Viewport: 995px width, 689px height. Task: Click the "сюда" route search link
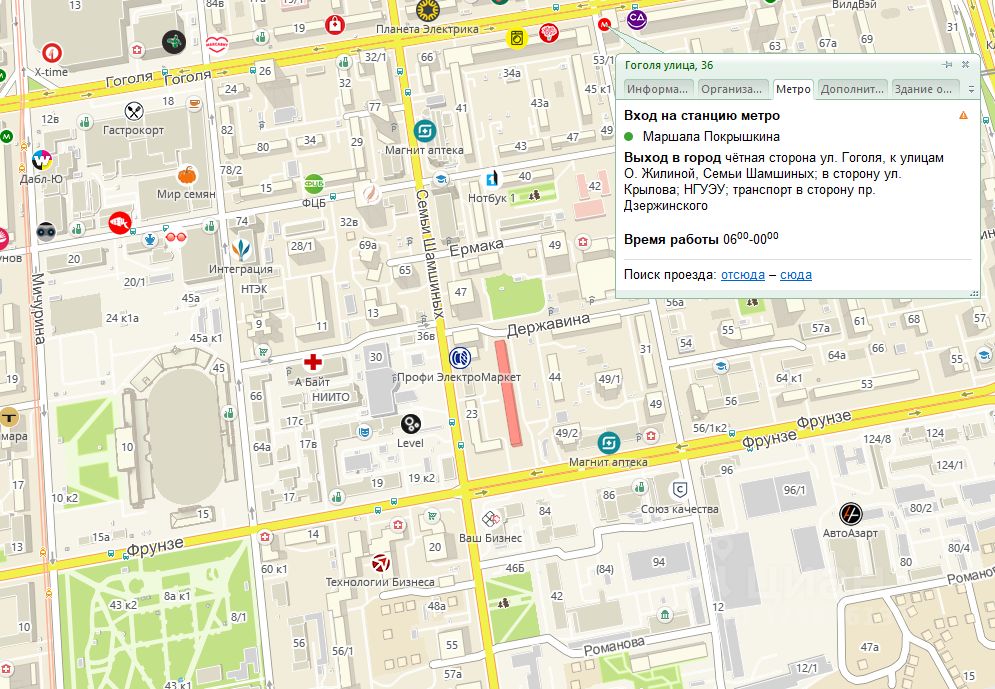click(x=795, y=275)
